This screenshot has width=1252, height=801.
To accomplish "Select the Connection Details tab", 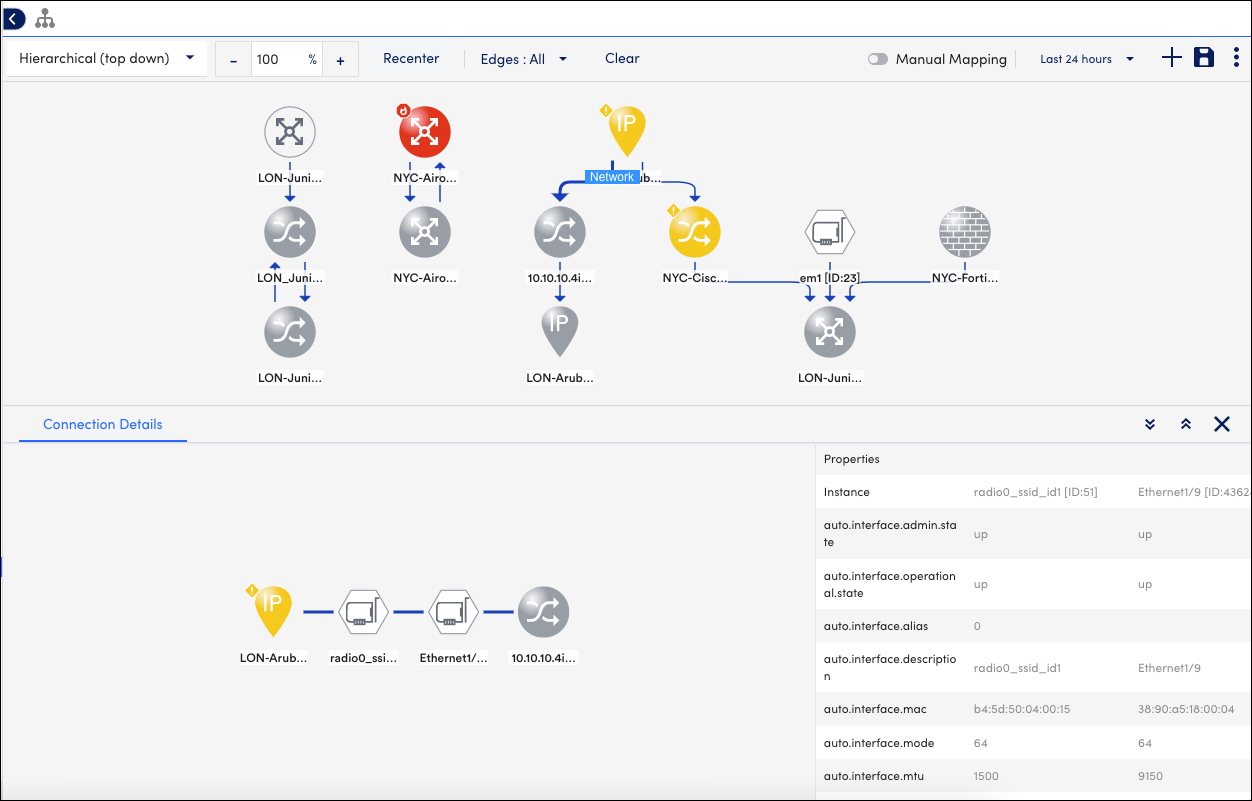I will click(102, 424).
